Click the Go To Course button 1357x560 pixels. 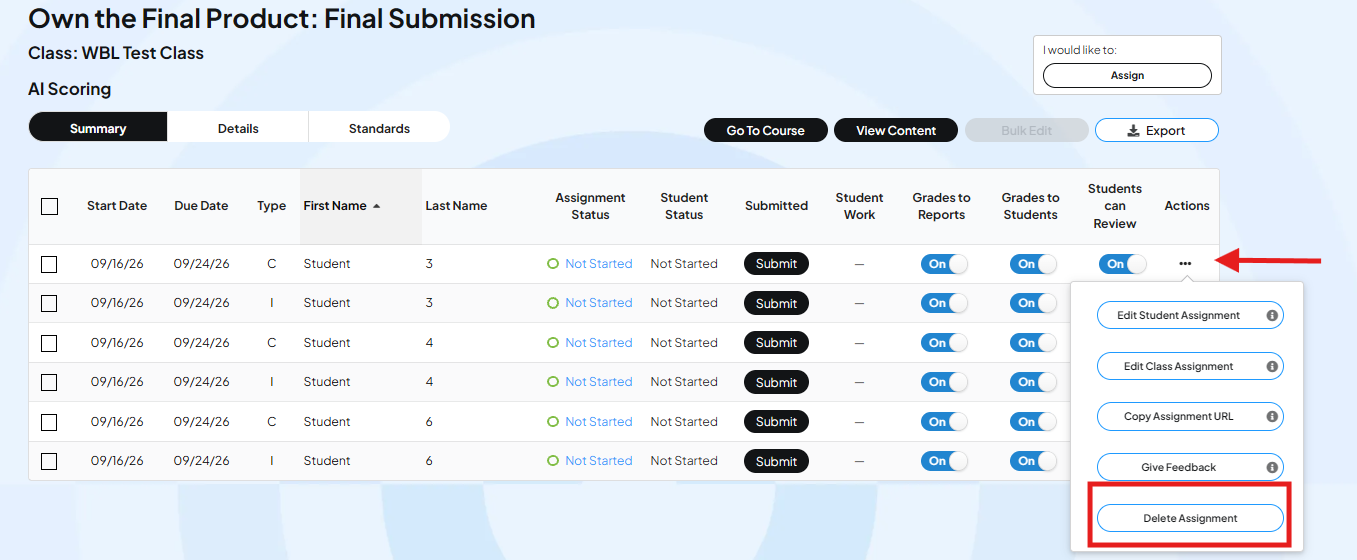coord(766,130)
